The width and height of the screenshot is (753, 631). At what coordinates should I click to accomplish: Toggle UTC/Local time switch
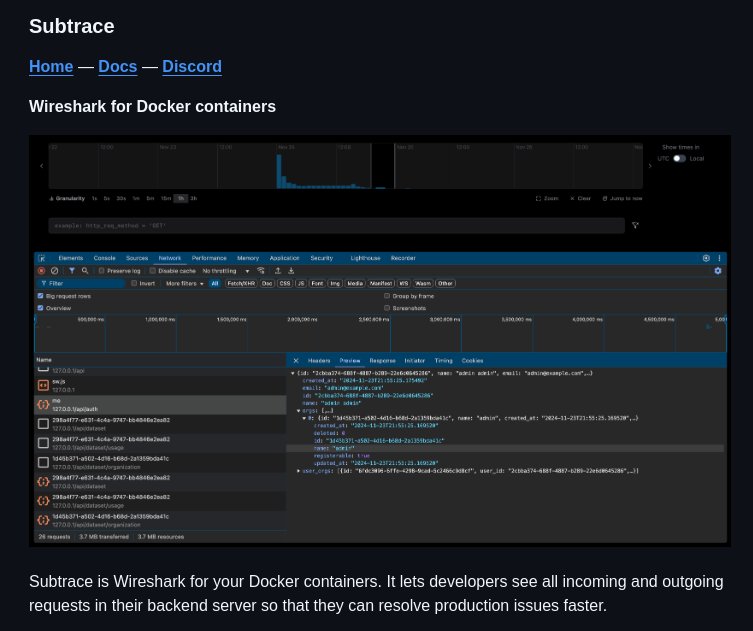click(x=679, y=158)
